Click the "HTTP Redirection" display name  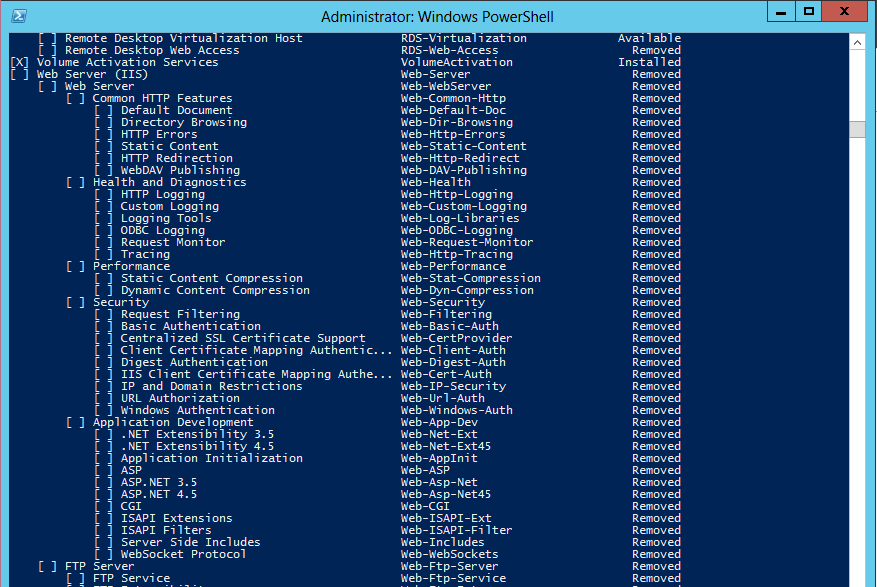pyautogui.click(x=177, y=158)
